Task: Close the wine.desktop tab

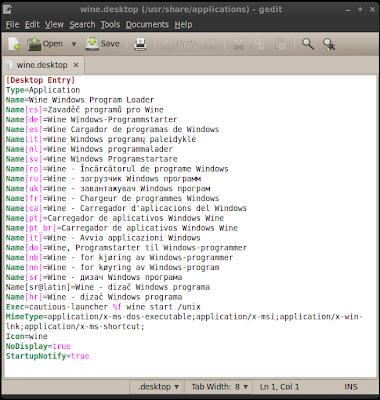Action: pos(76,65)
